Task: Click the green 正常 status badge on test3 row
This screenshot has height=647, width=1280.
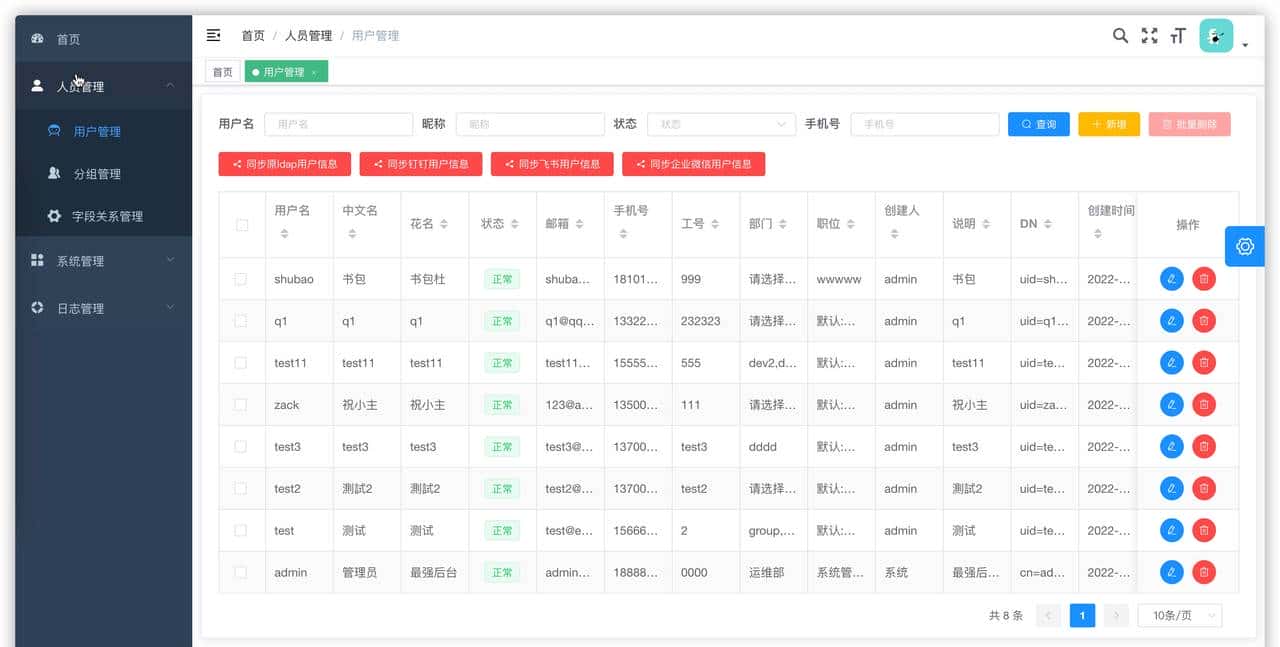Action: click(502, 446)
